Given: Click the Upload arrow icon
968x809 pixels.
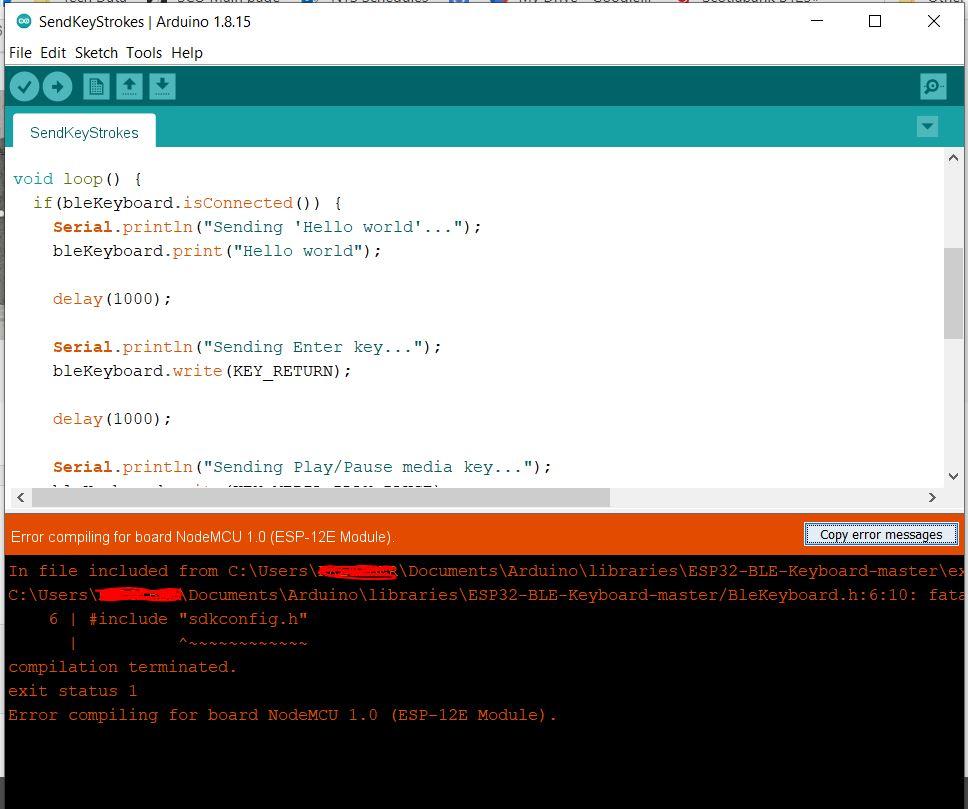Looking at the screenshot, I should 57,86.
